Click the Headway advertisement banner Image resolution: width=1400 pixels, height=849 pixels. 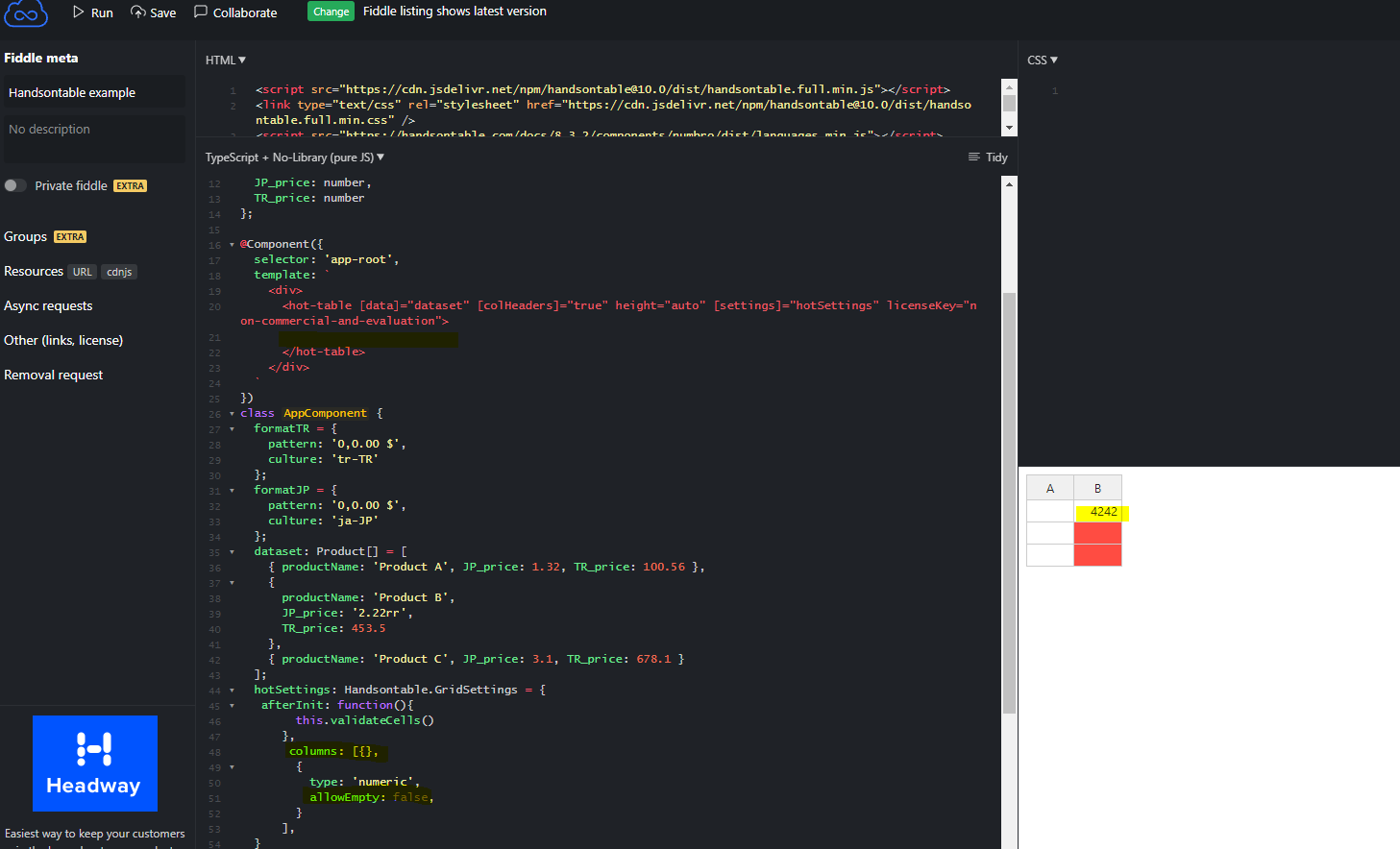(95, 764)
